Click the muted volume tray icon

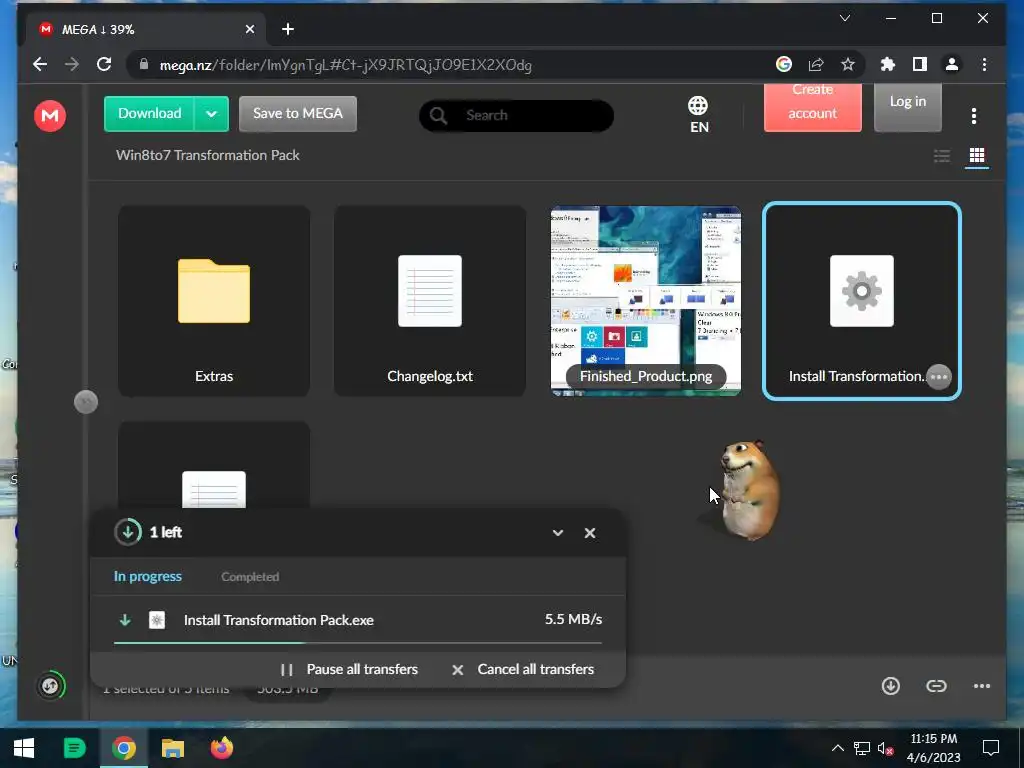click(x=885, y=748)
